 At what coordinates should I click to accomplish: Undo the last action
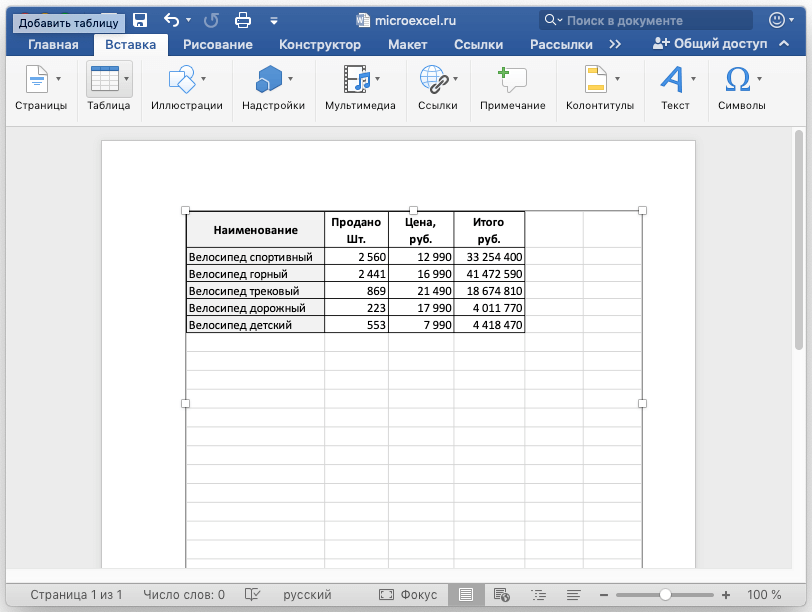[x=172, y=20]
